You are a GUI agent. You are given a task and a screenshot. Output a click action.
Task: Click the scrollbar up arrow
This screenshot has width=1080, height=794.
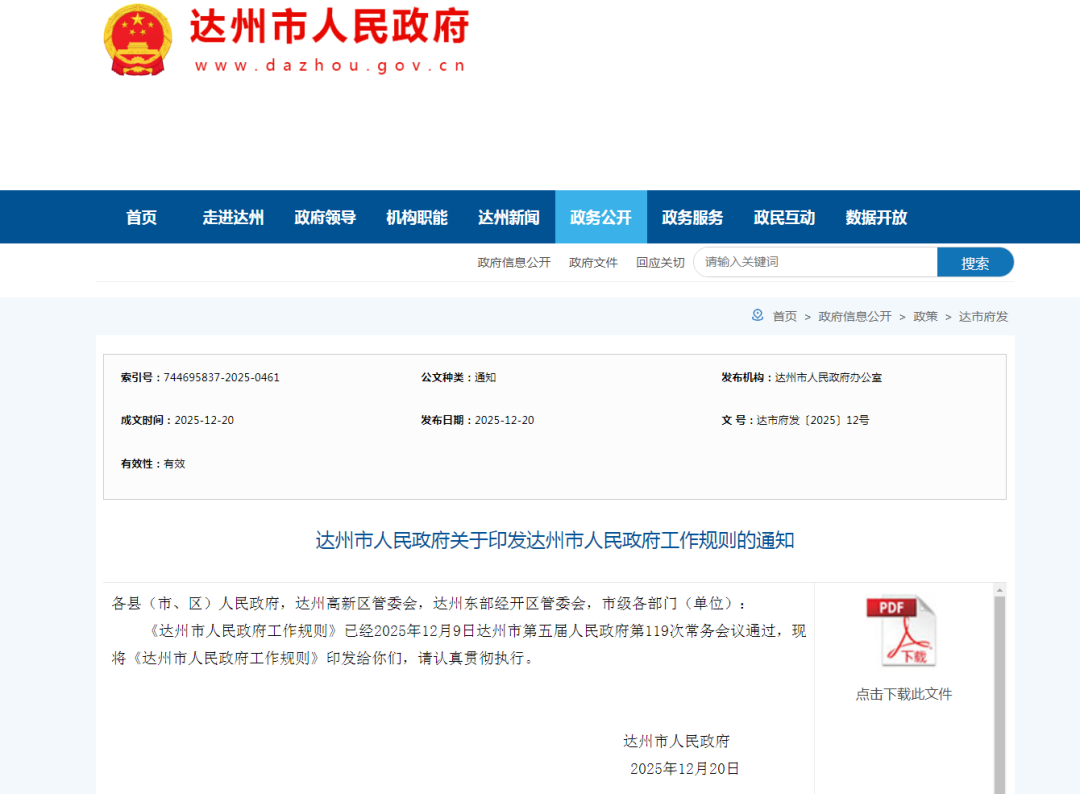[1000, 592]
